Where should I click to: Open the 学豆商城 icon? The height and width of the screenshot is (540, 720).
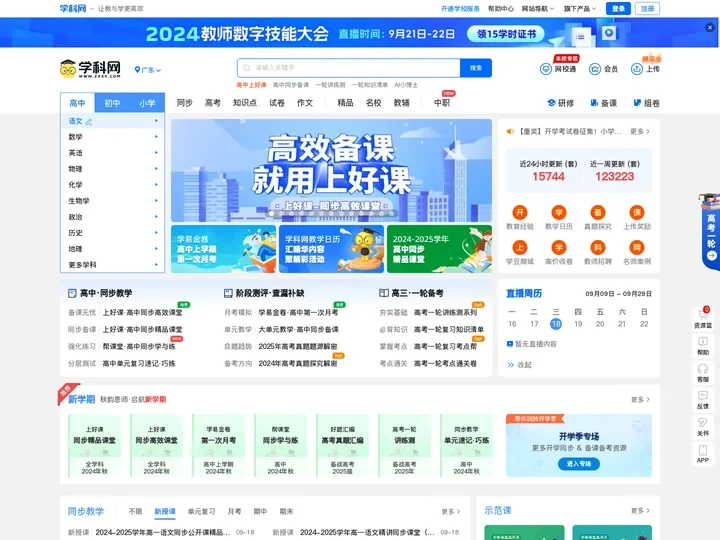520,248
